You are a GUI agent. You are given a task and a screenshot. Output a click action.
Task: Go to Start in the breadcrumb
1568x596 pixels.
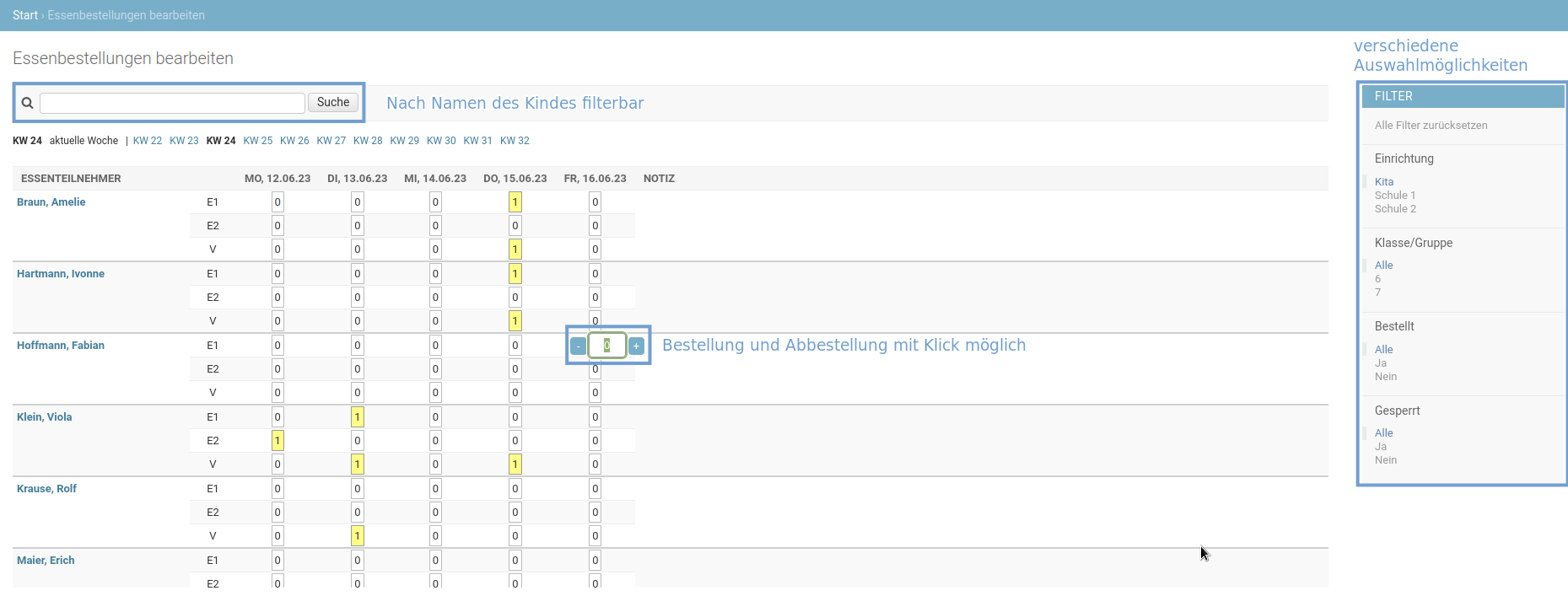(25, 15)
